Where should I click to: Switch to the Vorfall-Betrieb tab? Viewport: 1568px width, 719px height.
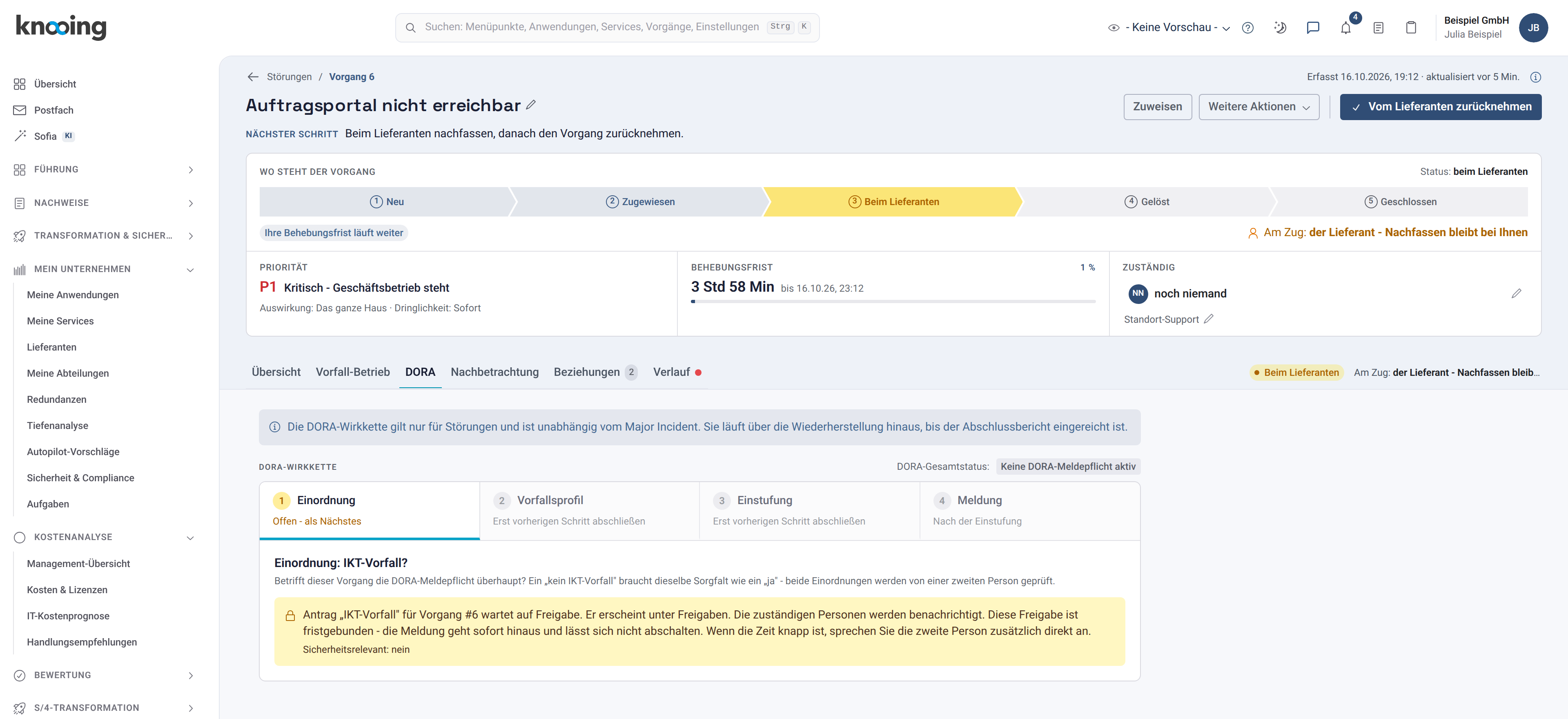pyautogui.click(x=352, y=372)
